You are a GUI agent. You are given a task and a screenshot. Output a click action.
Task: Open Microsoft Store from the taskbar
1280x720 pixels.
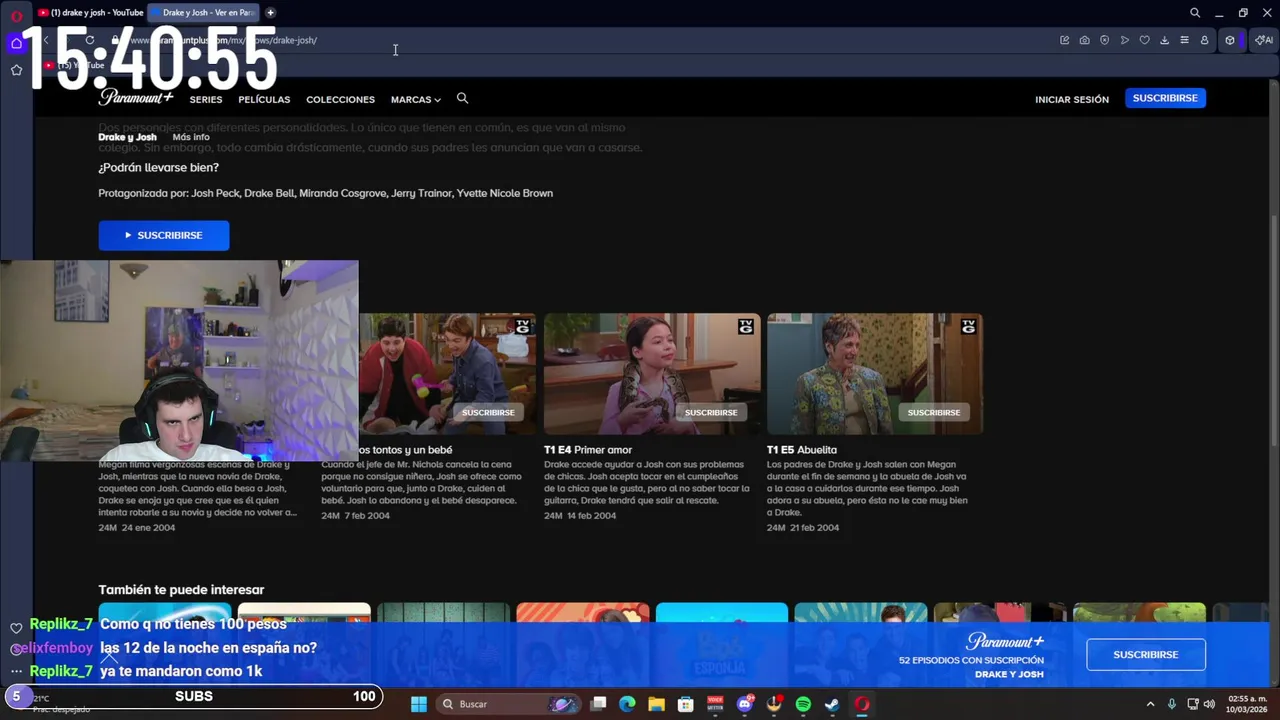686,704
